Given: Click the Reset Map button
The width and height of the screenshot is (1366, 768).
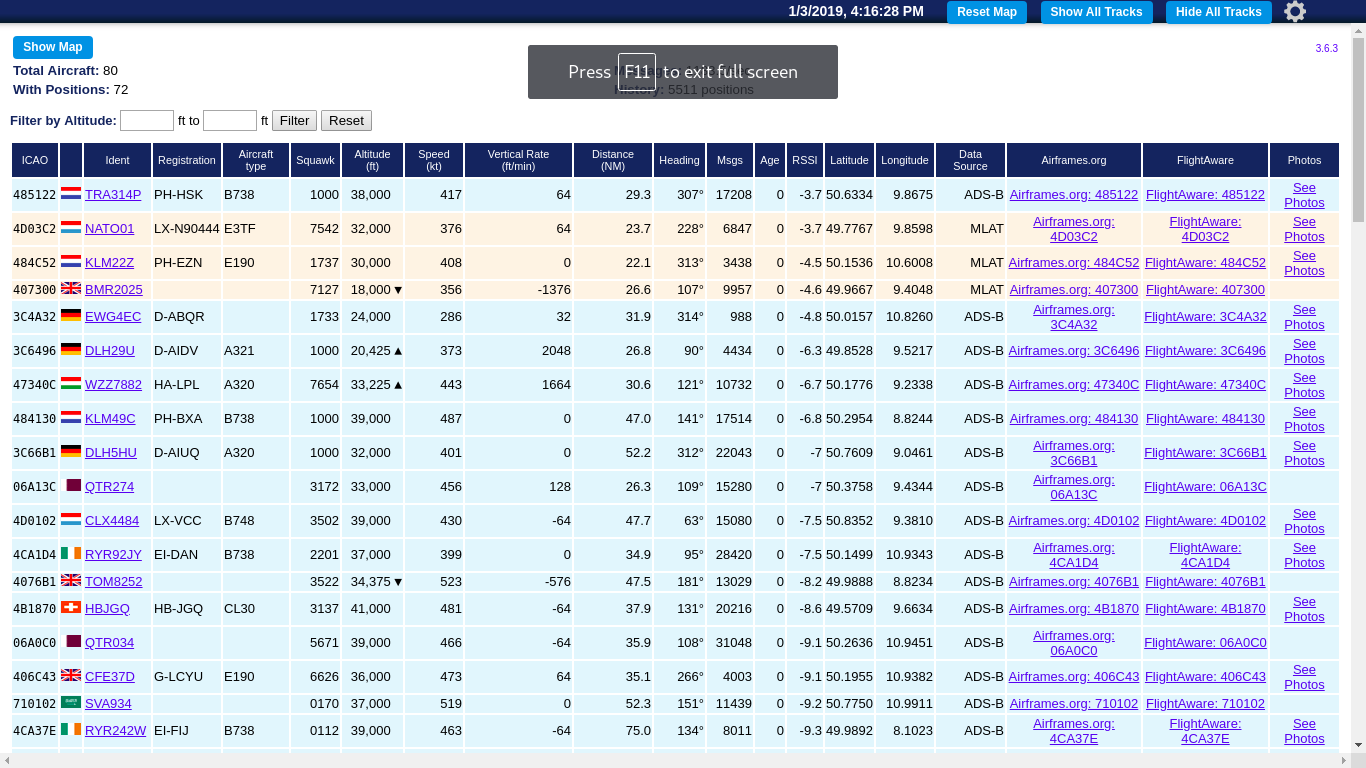Looking at the screenshot, I should pyautogui.click(x=986, y=12).
